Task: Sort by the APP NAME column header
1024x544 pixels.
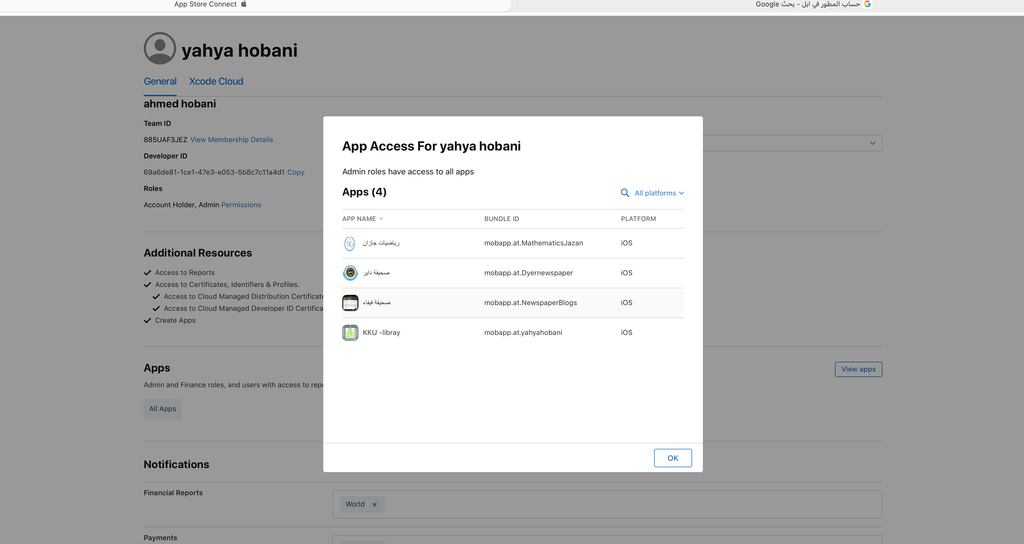Action: tap(362, 219)
